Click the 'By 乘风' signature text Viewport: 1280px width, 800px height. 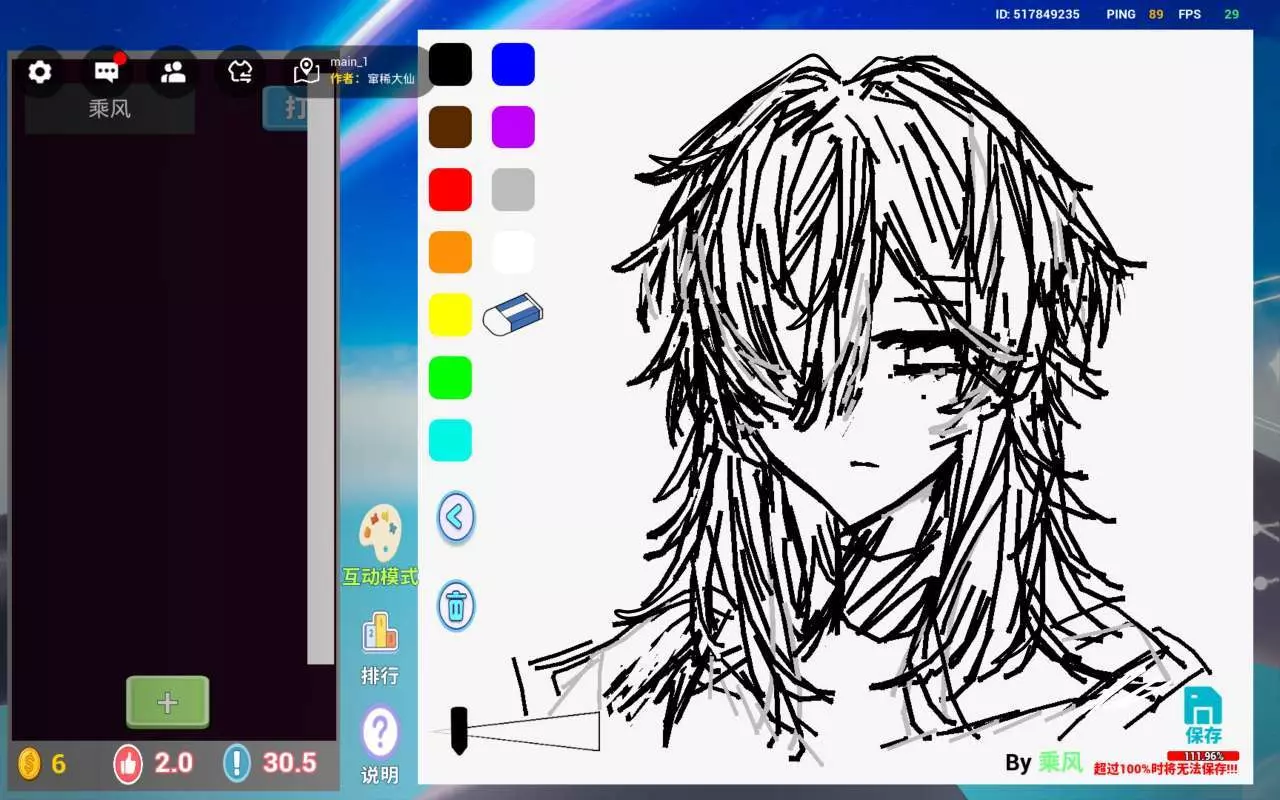[1044, 763]
